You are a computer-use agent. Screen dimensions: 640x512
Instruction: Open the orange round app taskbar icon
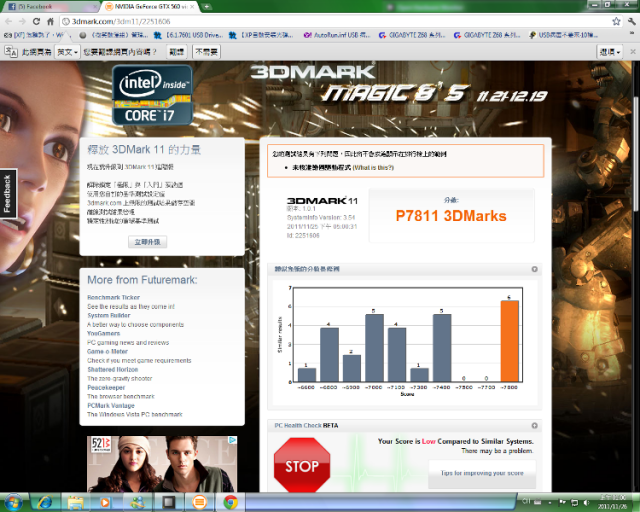pos(199,502)
